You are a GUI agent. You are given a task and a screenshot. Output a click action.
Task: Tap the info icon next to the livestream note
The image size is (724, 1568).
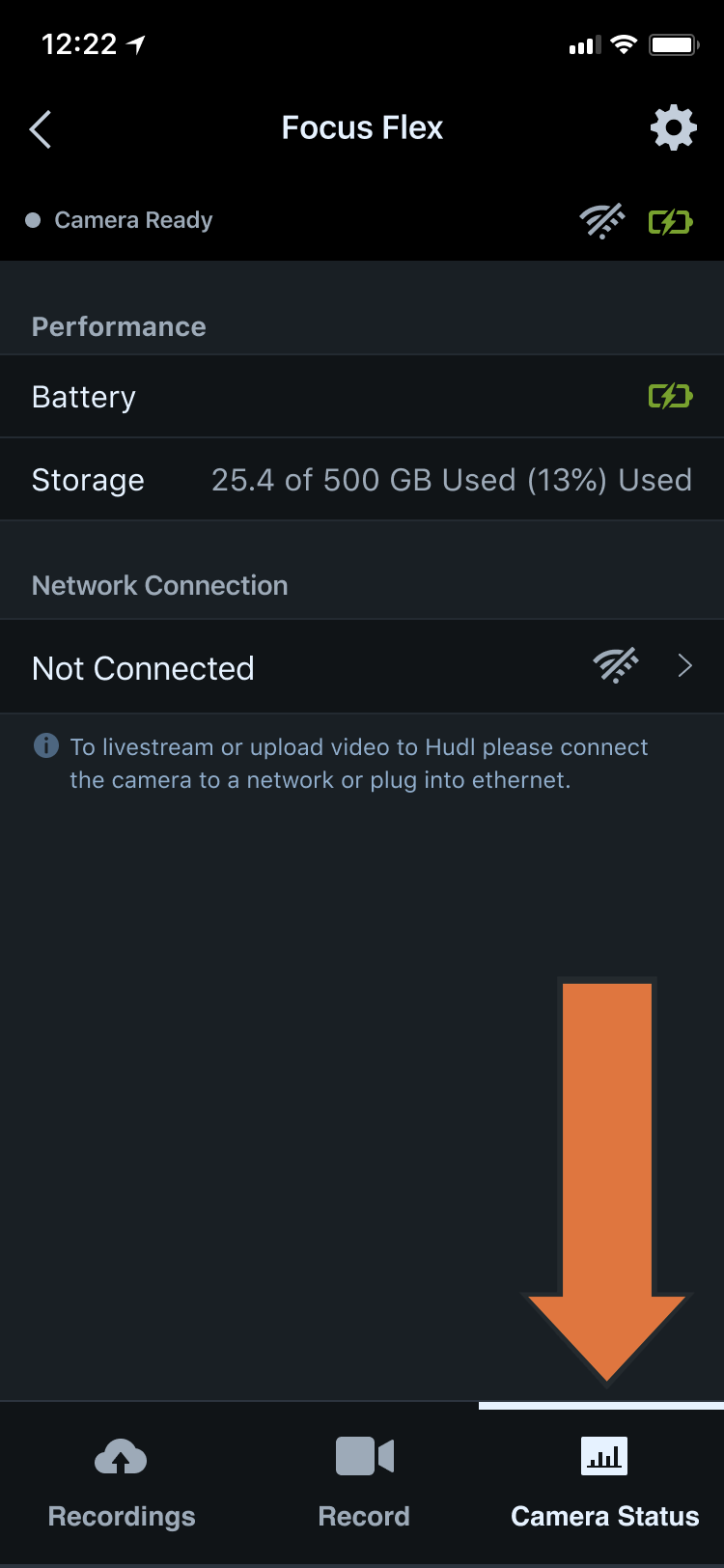(x=45, y=746)
